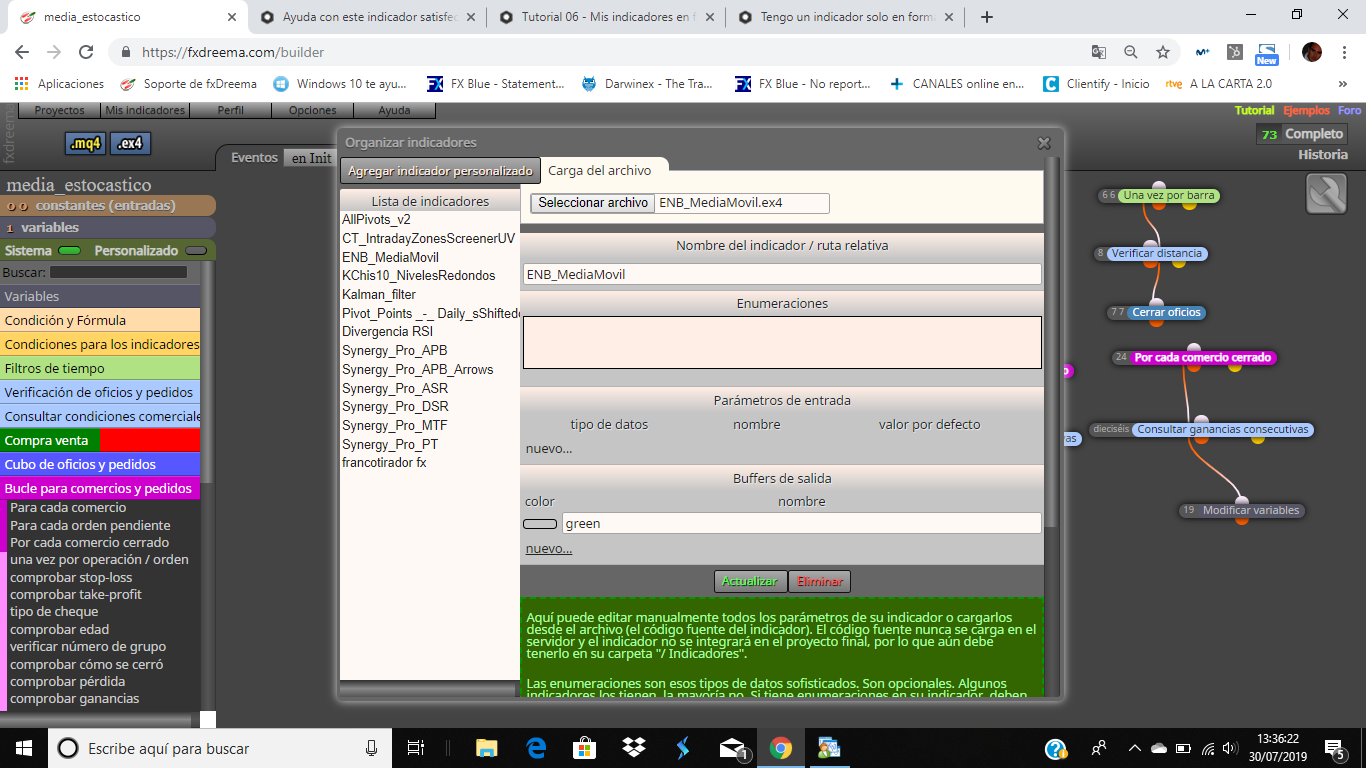
Task: Expand the variables section
Action: point(108,228)
